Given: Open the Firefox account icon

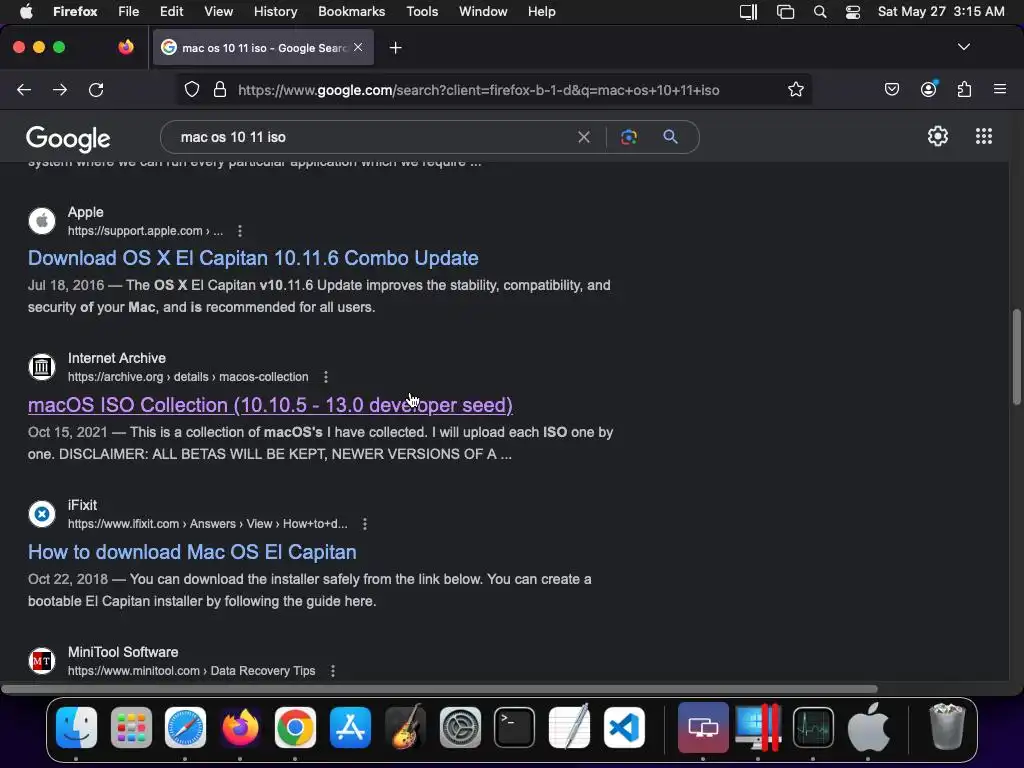Looking at the screenshot, I should click(x=929, y=89).
